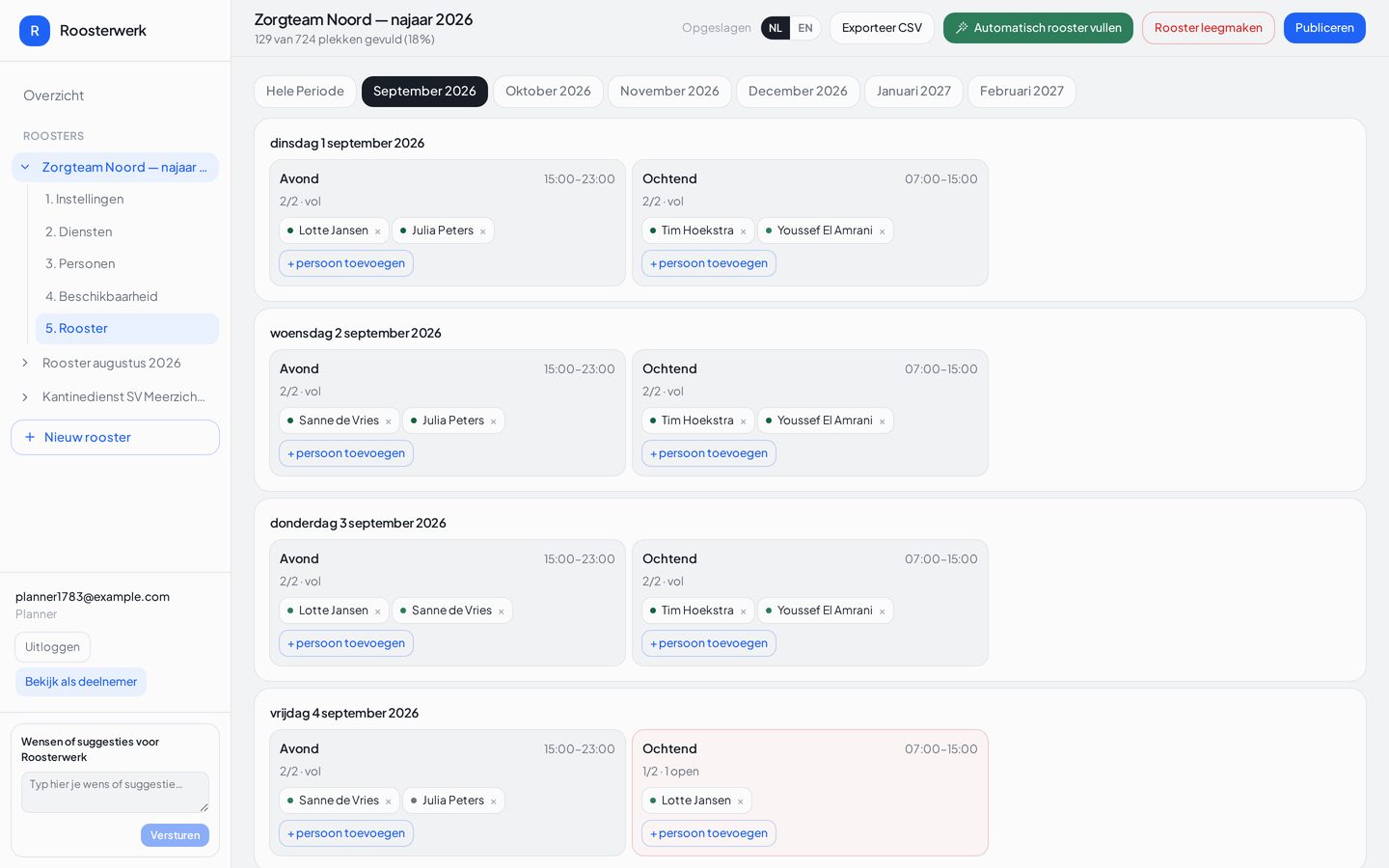Viewport: 1389px width, 868px height.
Task: Open the Oktober 2026 tab
Action: pyautogui.click(x=548, y=92)
